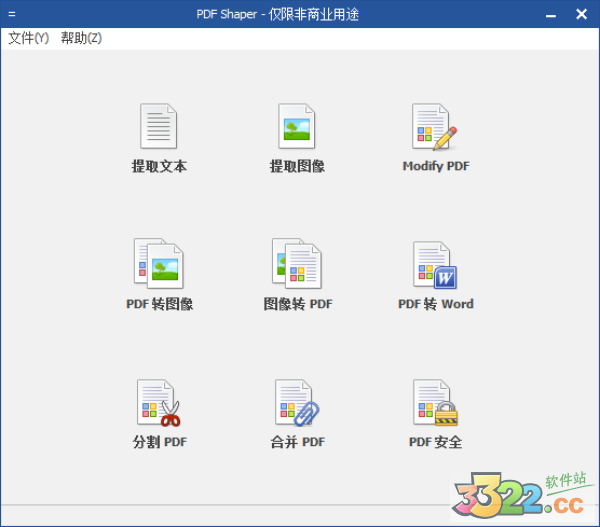
Task: Click the 合并 PDF label
Action: [x=298, y=442]
